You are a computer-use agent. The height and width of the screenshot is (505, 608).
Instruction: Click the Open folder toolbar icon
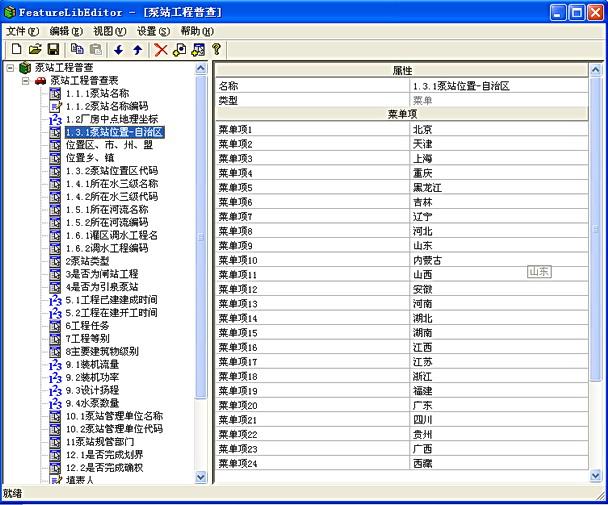pyautogui.click(x=35, y=49)
